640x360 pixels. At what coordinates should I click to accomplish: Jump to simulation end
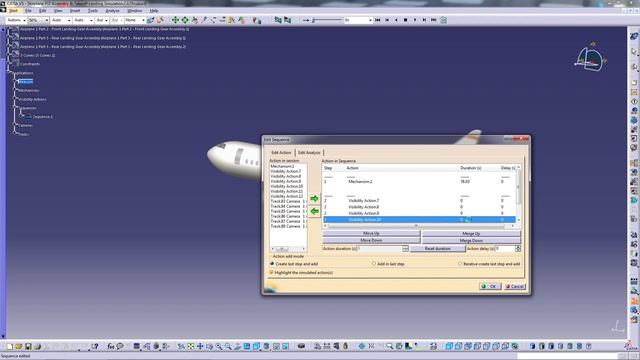(x=433, y=20)
